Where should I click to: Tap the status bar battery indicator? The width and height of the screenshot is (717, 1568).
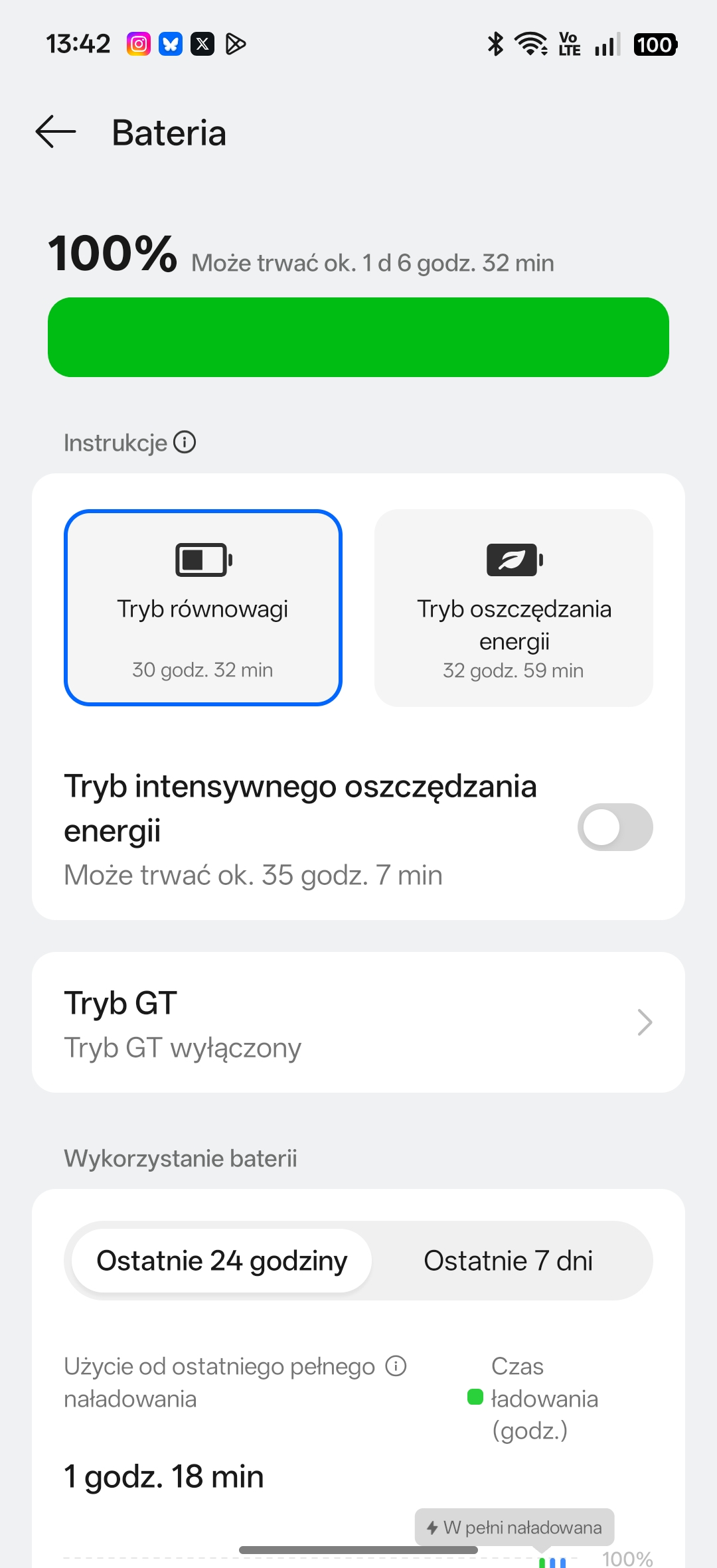coord(655,44)
